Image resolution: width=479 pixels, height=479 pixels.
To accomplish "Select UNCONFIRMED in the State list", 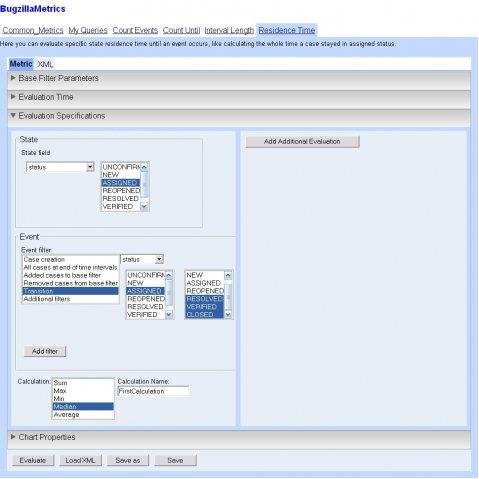I will click(121, 167).
